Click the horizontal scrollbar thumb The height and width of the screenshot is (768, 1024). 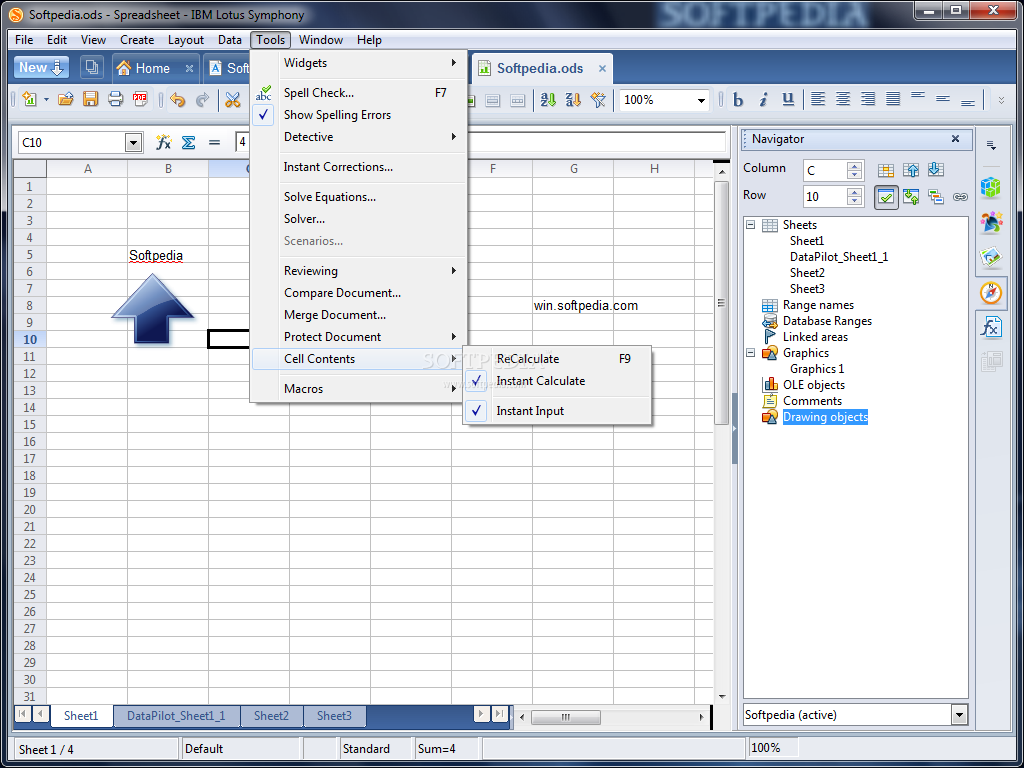click(x=566, y=717)
